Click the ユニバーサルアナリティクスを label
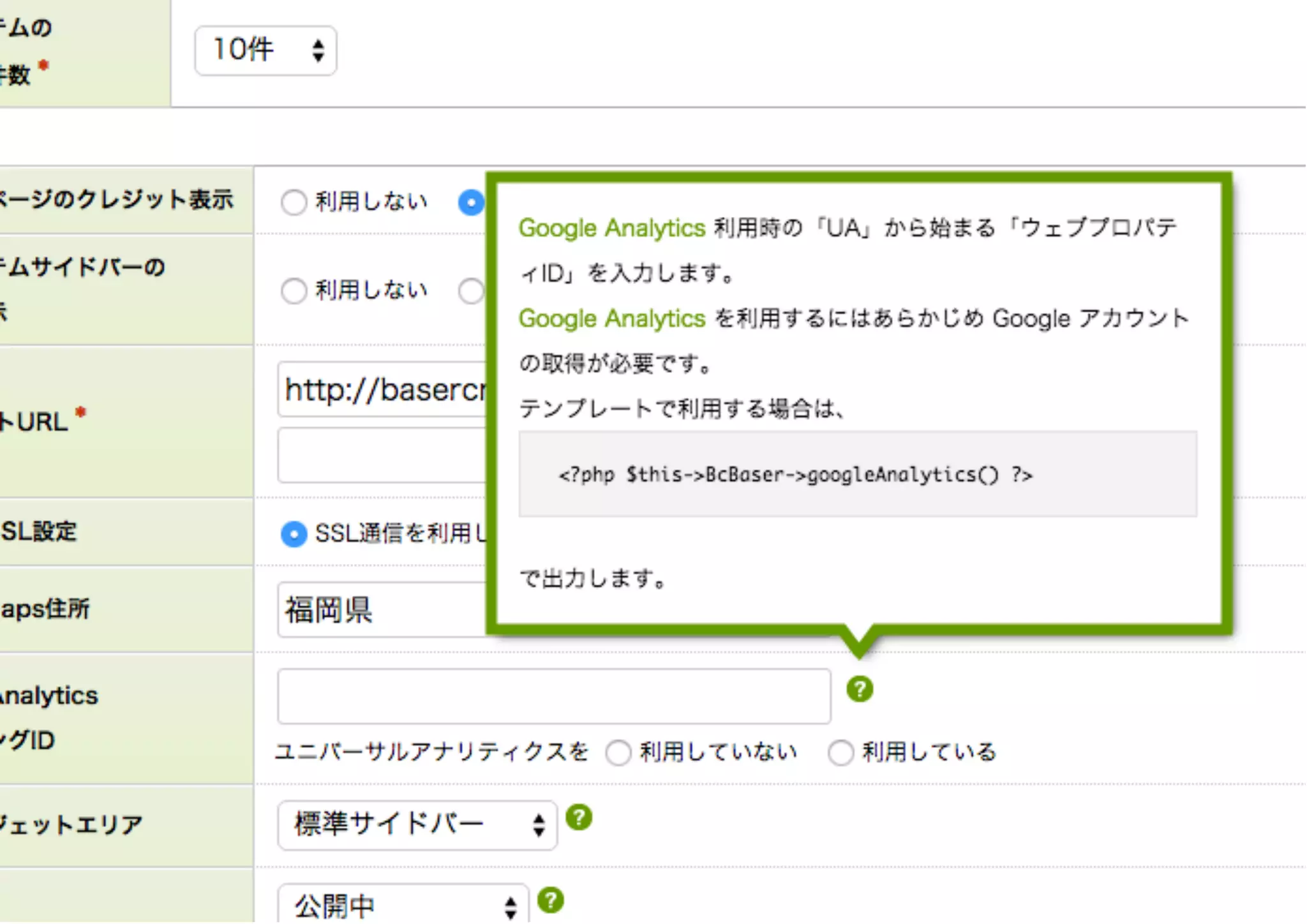Image resolution: width=1307 pixels, height=924 pixels. point(431,752)
